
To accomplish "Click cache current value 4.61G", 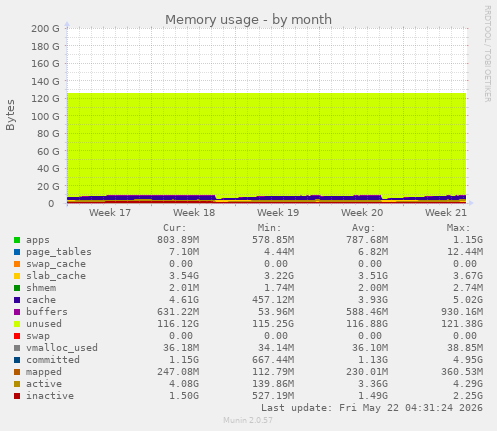I will click(x=184, y=300).
